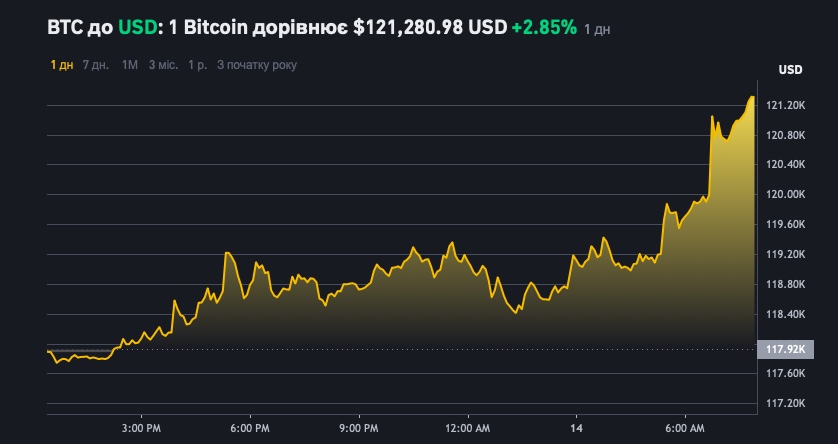Viewport: 838px width, 444px height.
Task: Switch chart to 1M range
Action: (x=130, y=65)
